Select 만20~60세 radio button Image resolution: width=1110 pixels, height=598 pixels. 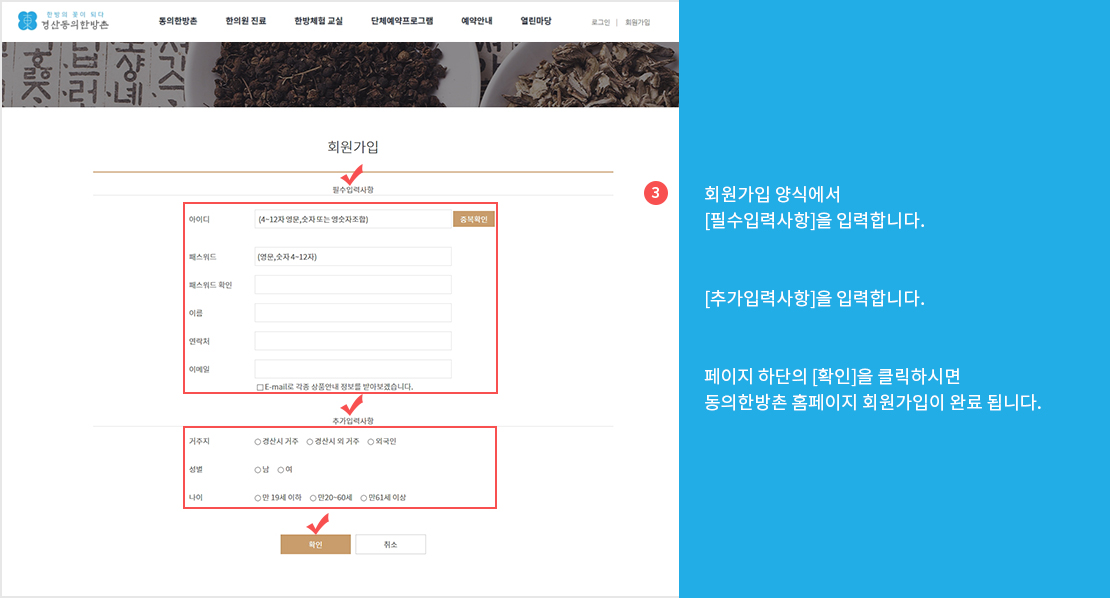pos(313,498)
